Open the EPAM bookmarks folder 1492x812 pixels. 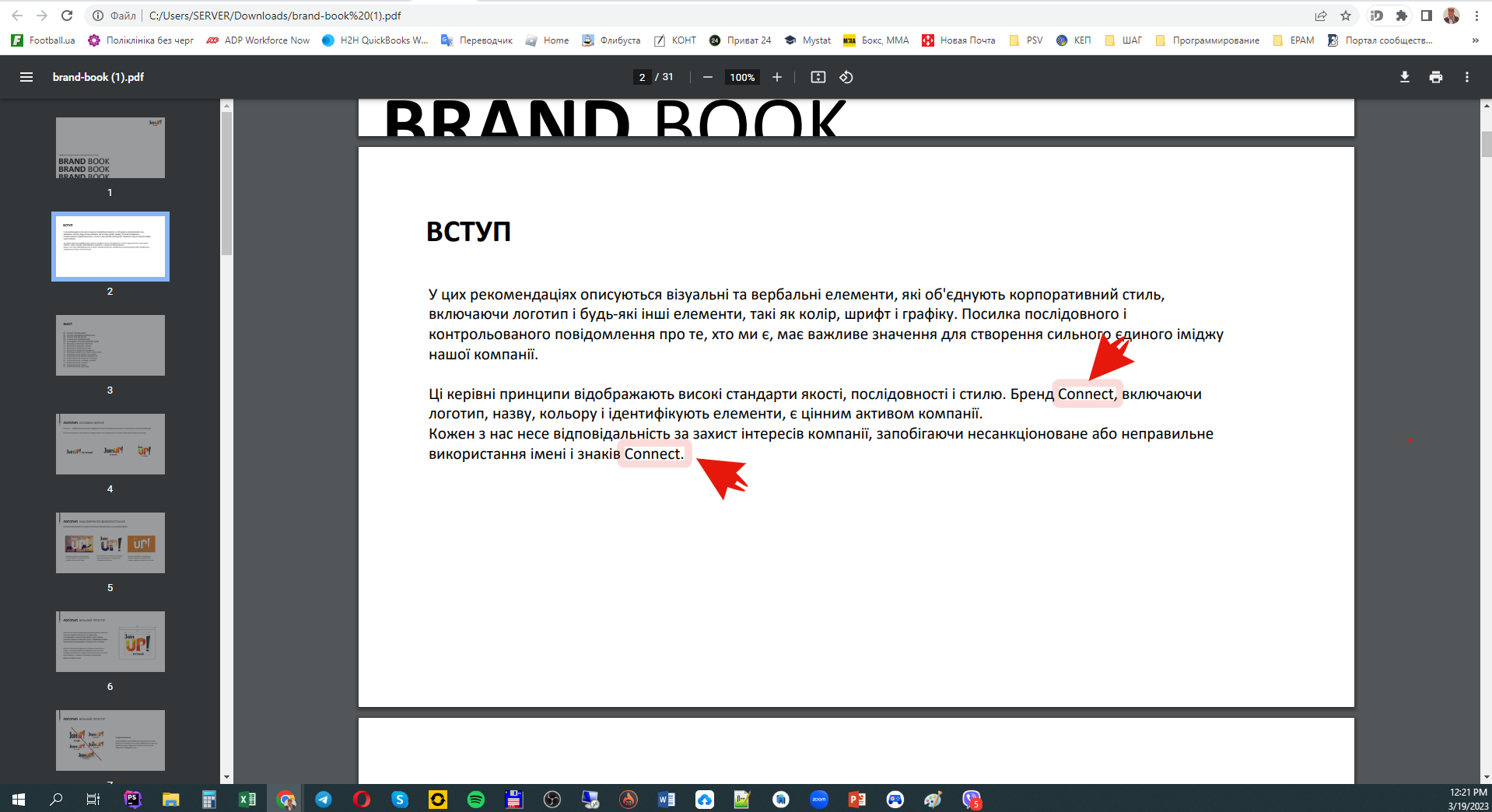pos(1294,40)
